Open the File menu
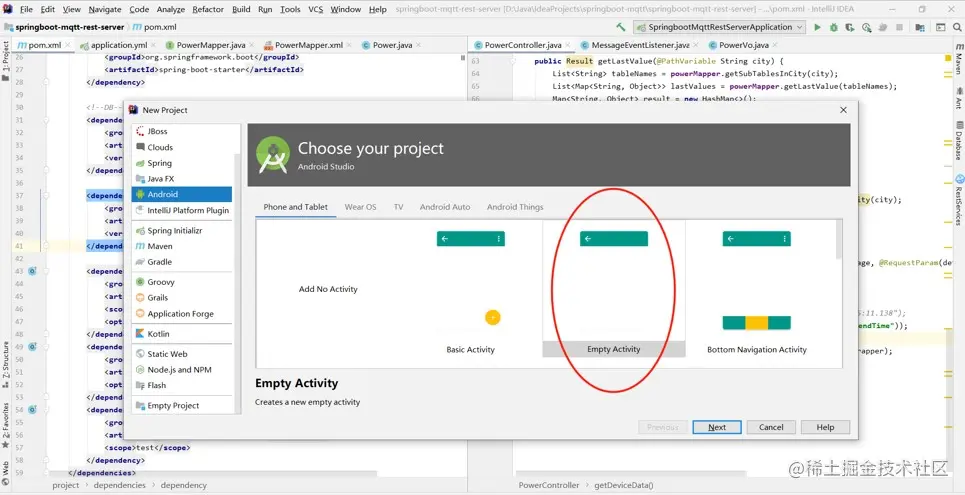Viewport: 965px width, 495px height. point(26,9)
